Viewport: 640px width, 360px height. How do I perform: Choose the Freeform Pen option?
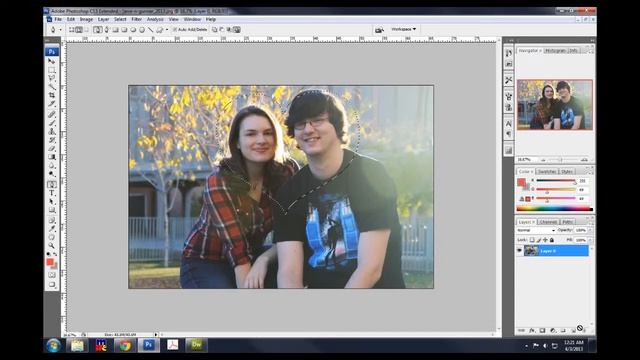(107, 30)
